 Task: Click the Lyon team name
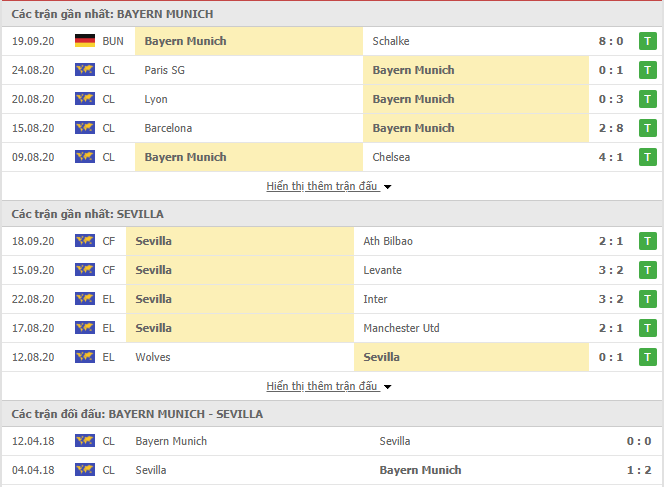[155, 99]
